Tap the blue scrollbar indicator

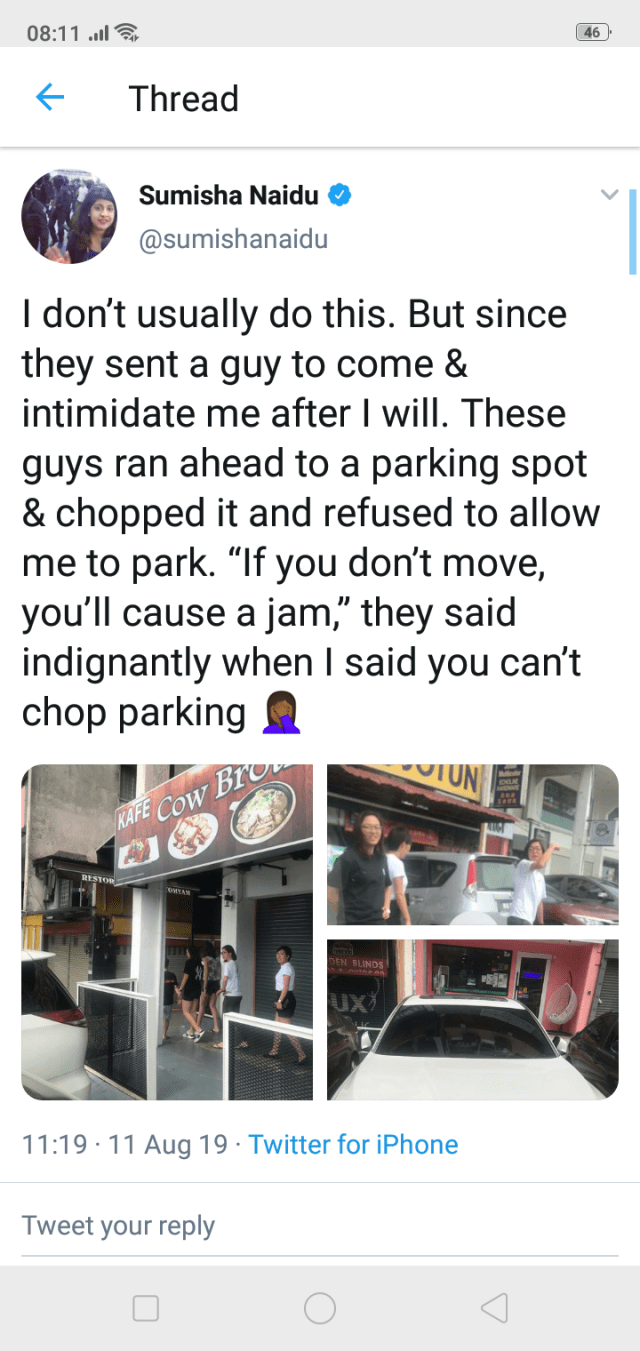(632, 230)
